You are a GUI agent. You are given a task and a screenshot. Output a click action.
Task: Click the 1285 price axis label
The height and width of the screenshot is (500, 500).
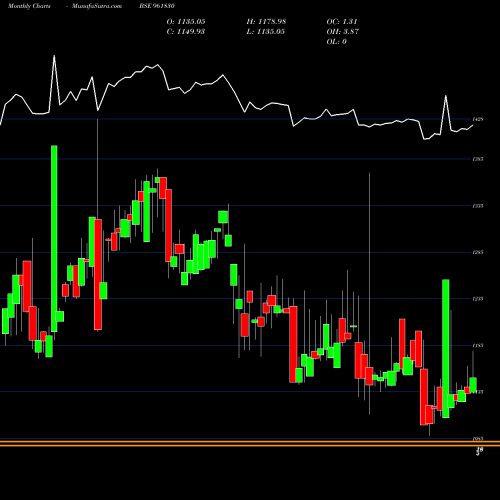click(478, 253)
